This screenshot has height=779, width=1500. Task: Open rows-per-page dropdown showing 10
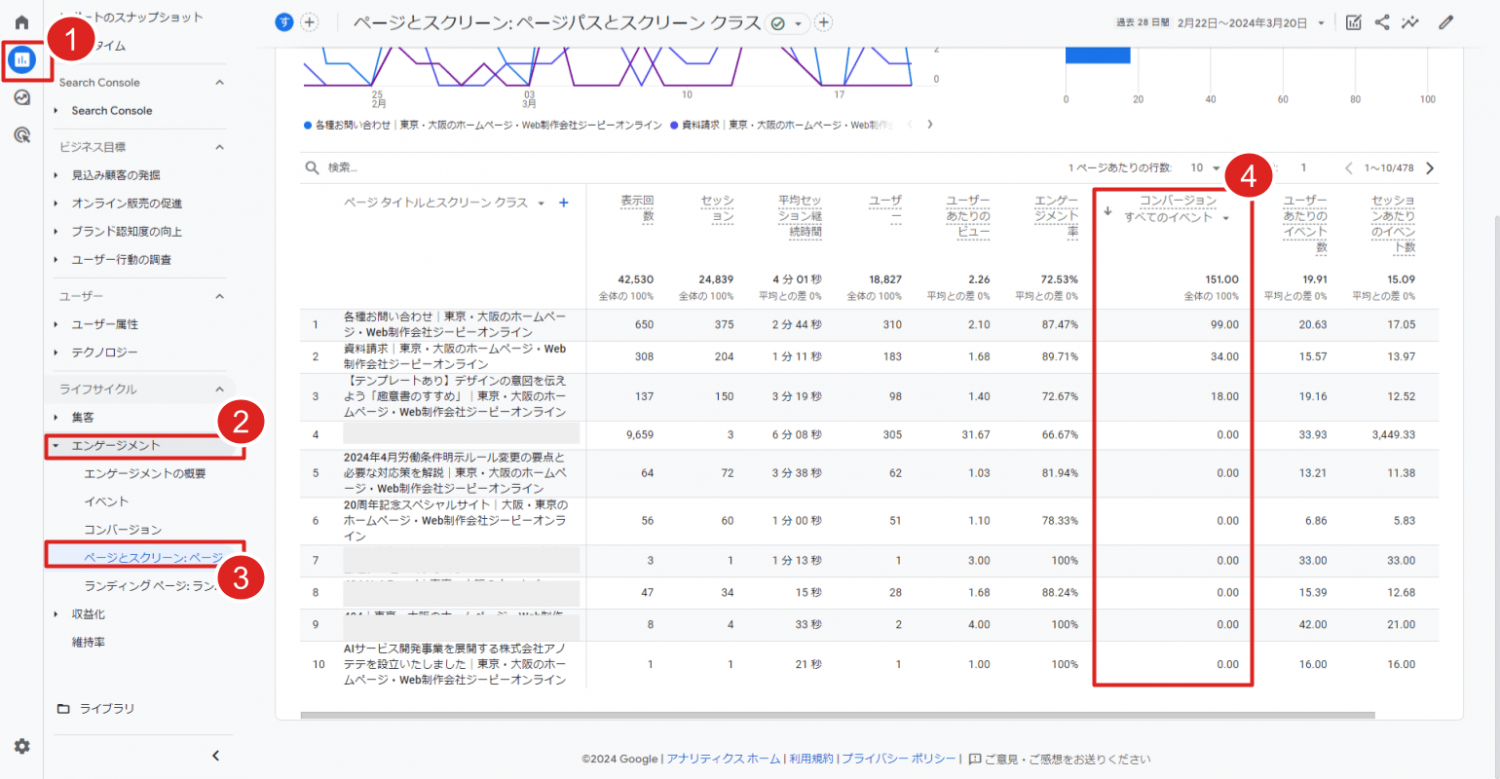coord(1205,168)
